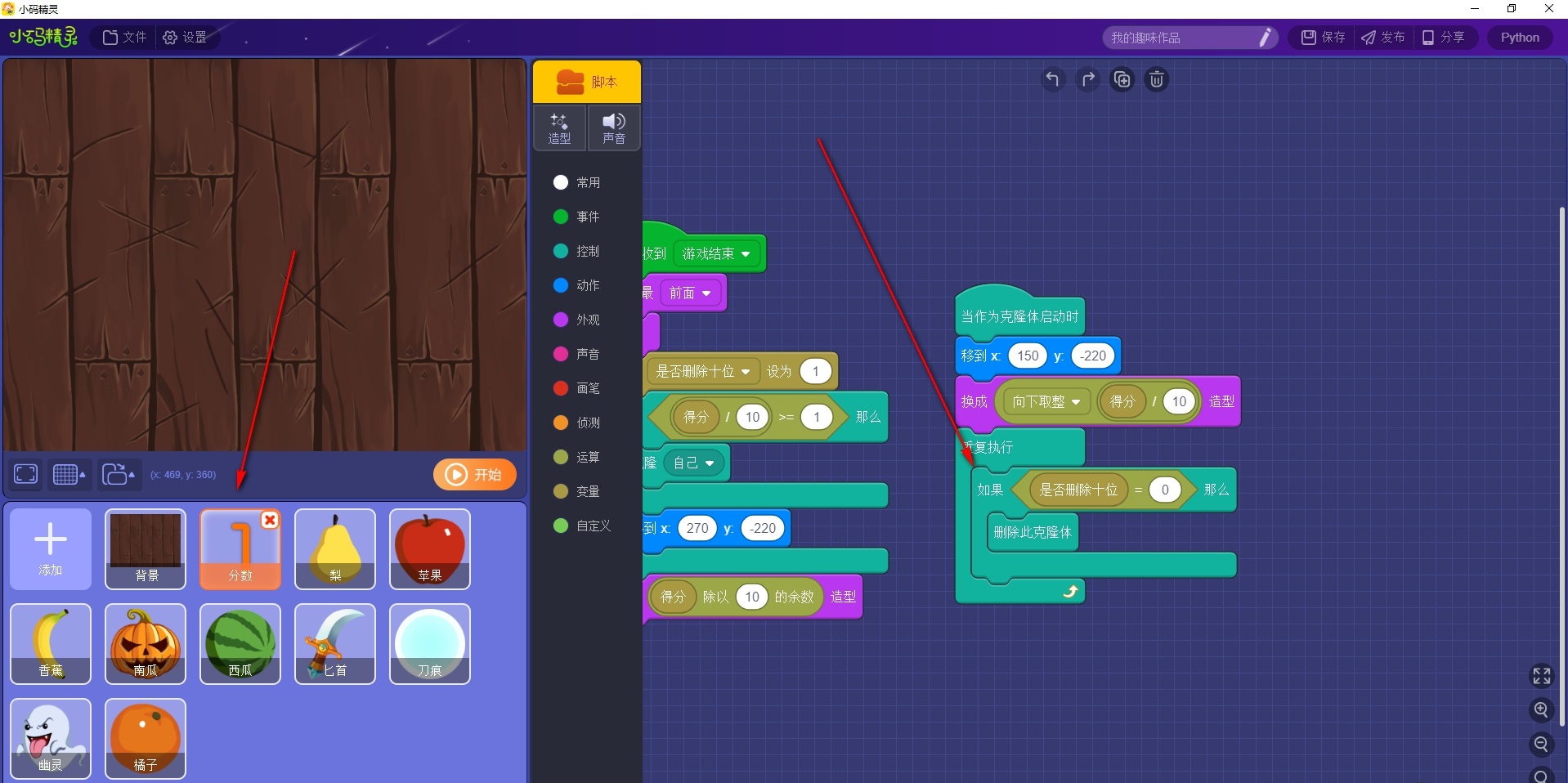Select the 苹果 apple sprite
The width and height of the screenshot is (1568, 783).
430,549
